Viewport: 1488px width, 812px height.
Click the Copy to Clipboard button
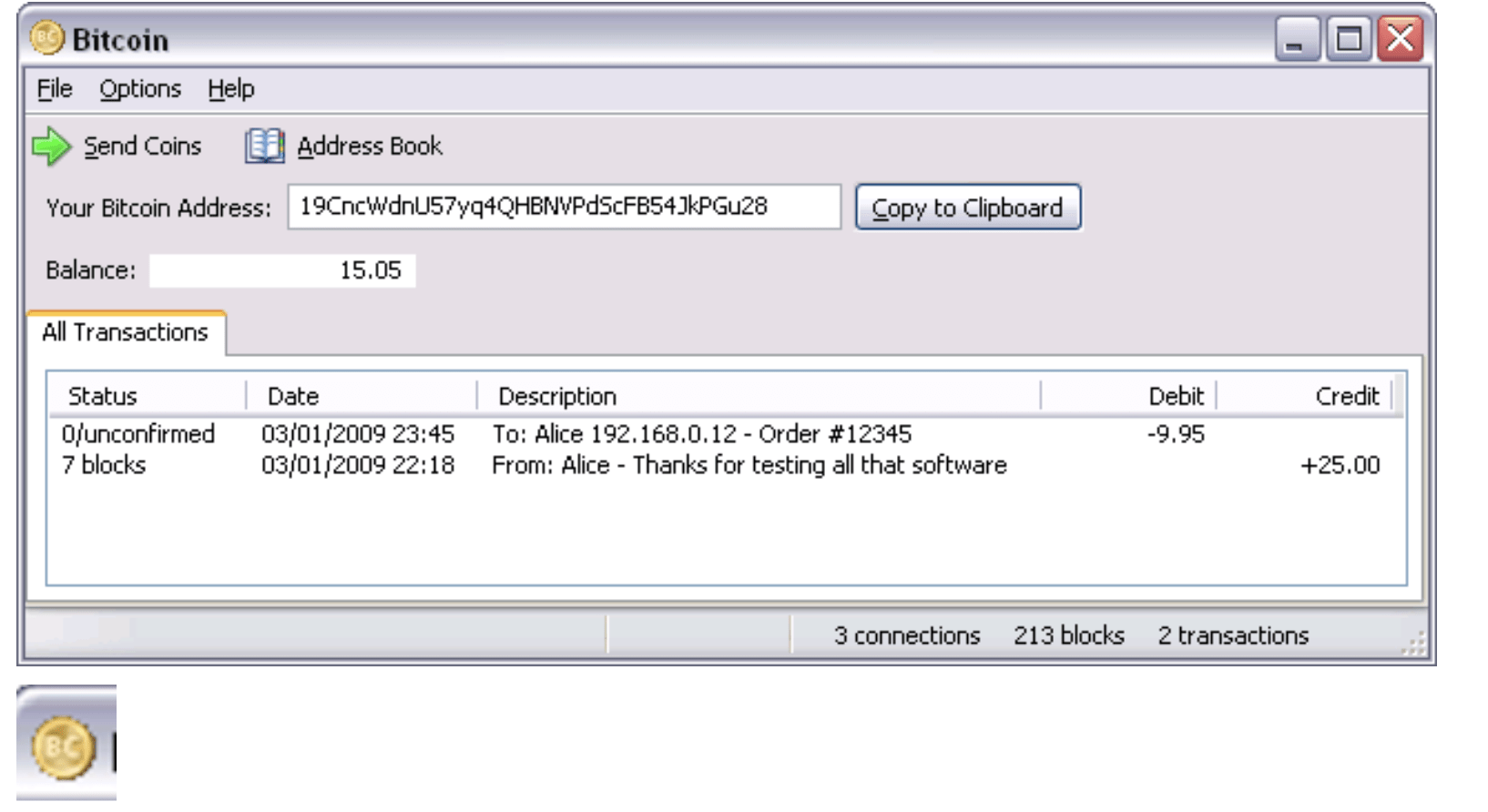point(968,208)
